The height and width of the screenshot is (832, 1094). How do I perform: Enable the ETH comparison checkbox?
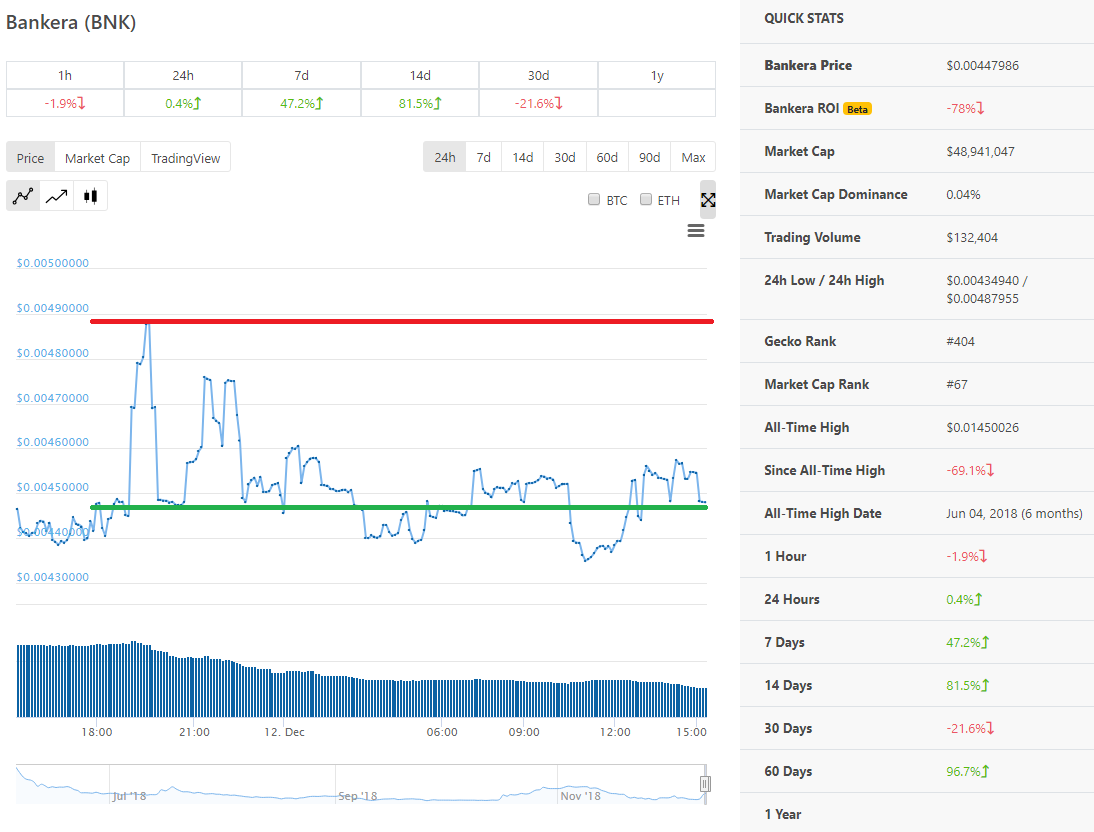pos(646,200)
